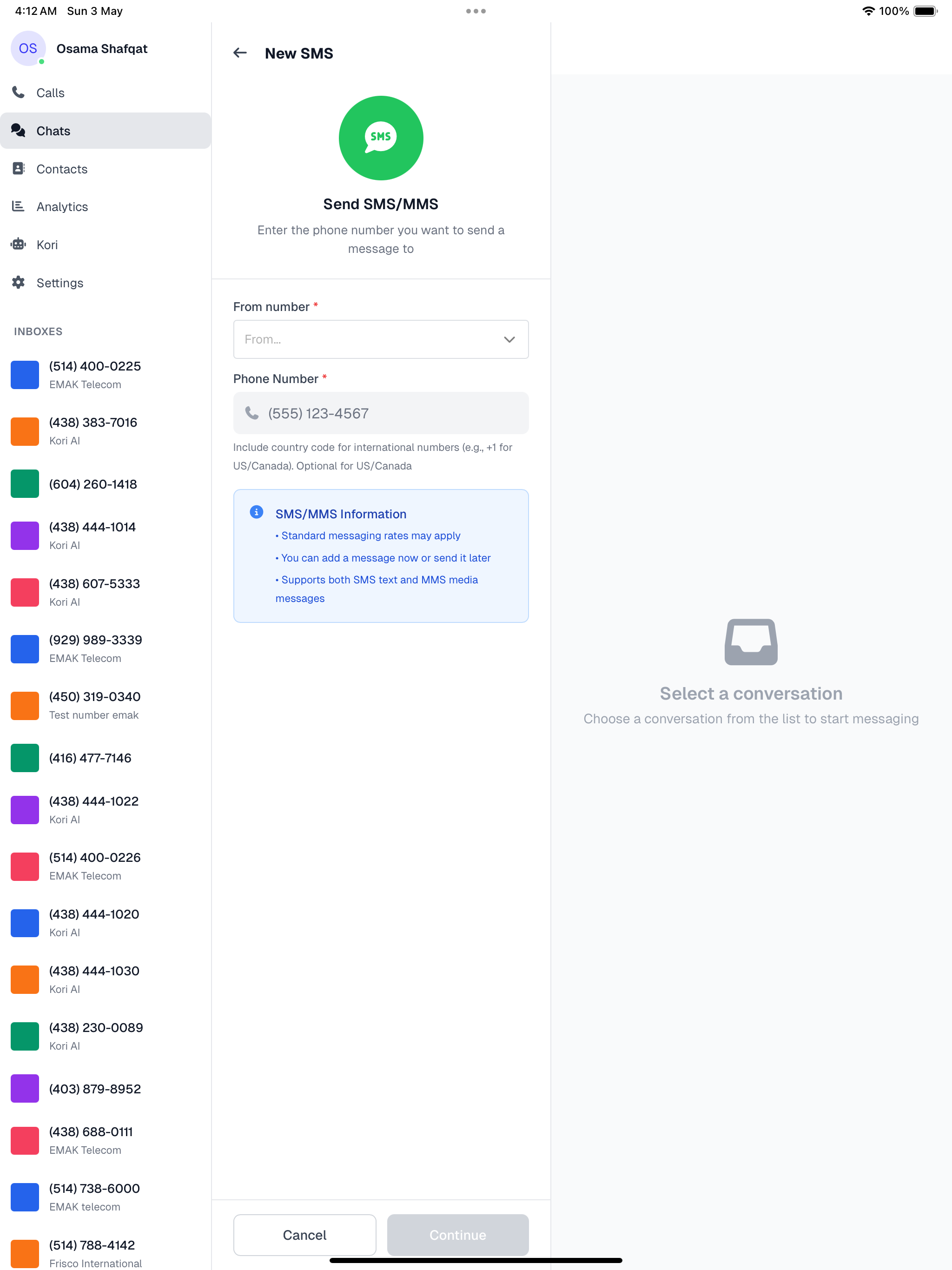This screenshot has height=1270, width=952.
Task: Click the Analytics chart icon
Action: pyautogui.click(x=19, y=206)
